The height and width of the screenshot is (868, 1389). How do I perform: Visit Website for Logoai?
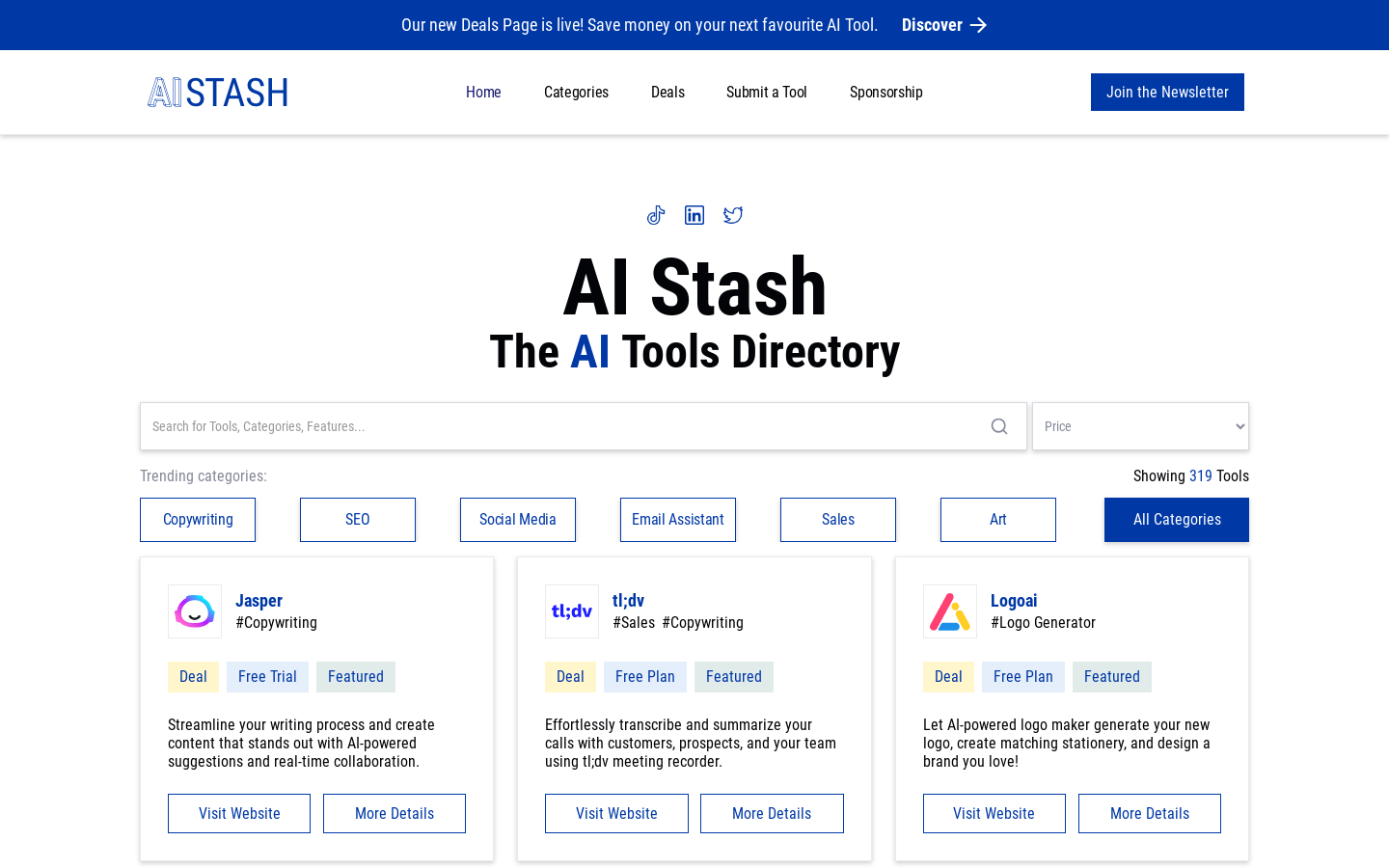[994, 814]
